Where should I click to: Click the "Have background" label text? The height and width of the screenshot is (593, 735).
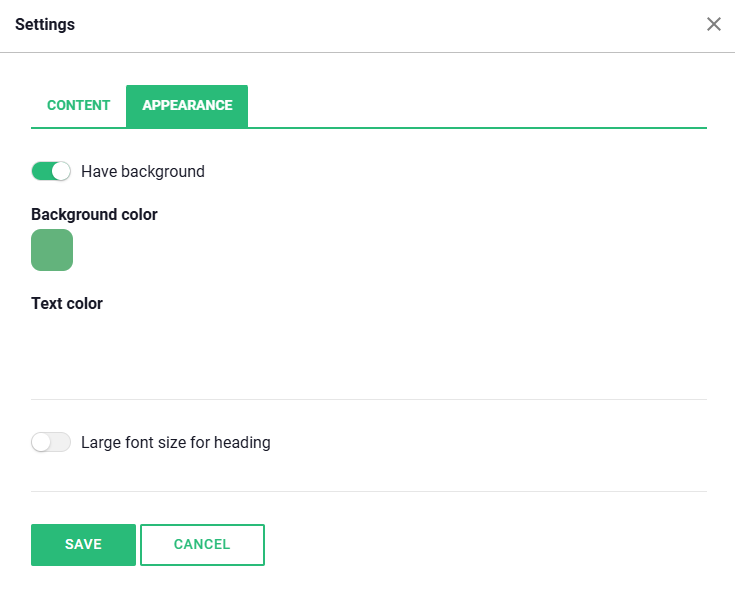click(x=143, y=171)
